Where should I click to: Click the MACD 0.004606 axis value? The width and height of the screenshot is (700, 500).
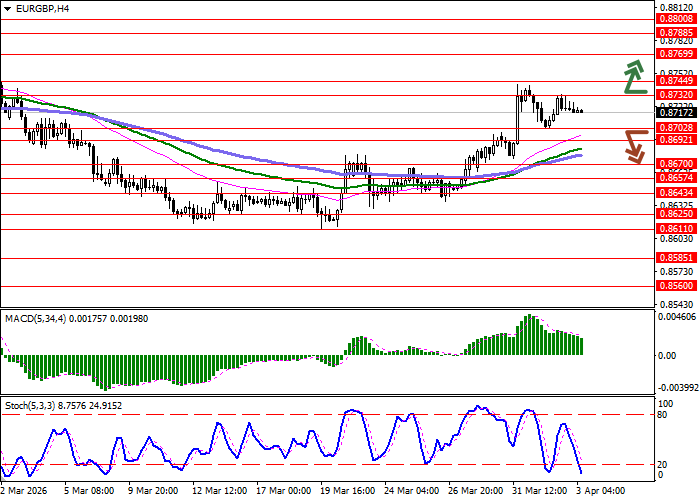coord(676,316)
